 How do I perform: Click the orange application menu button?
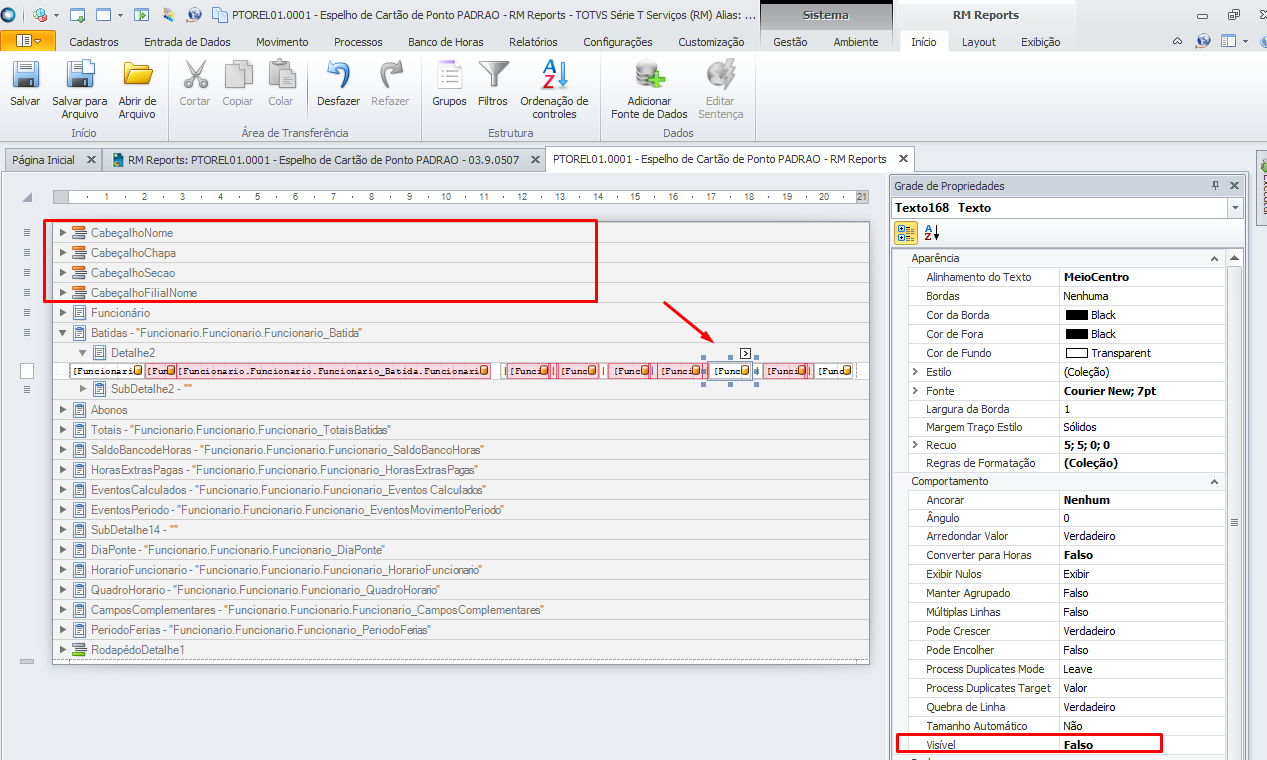[28, 41]
